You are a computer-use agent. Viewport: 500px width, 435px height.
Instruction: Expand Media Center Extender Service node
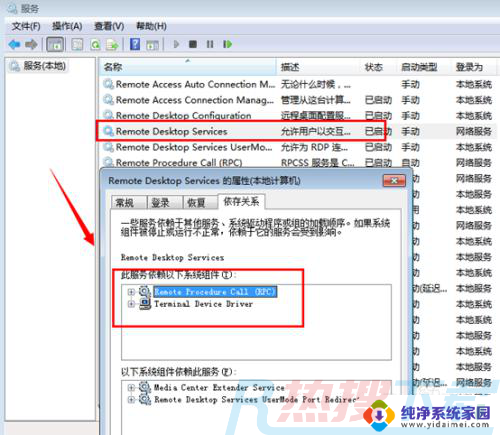131,387
